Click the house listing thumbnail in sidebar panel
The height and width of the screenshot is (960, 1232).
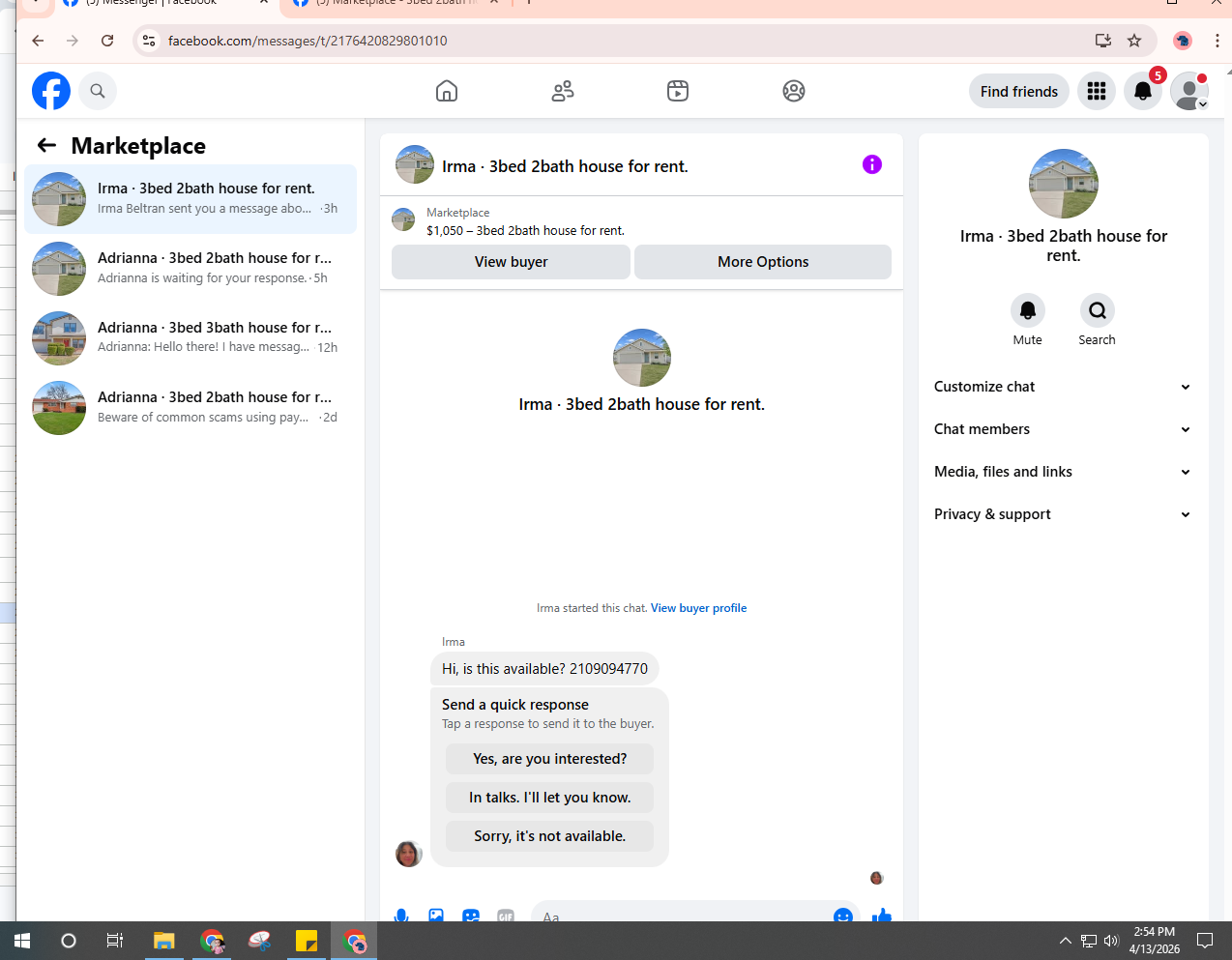(x=1064, y=184)
